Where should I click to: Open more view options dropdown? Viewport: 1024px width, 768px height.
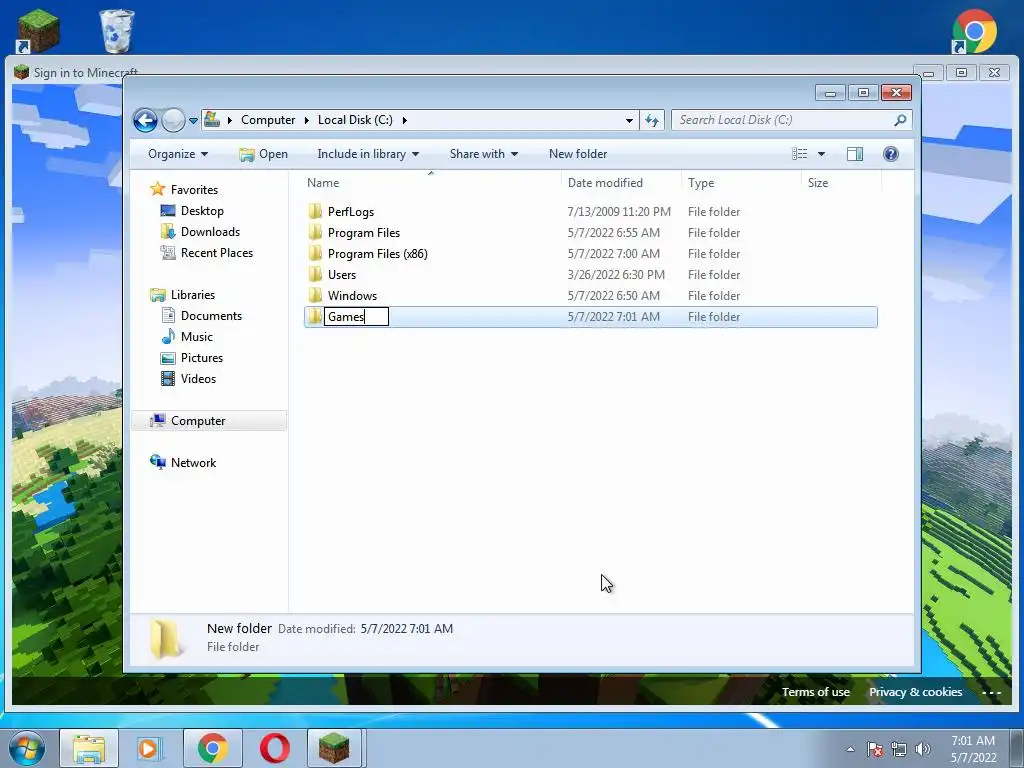tap(822, 154)
